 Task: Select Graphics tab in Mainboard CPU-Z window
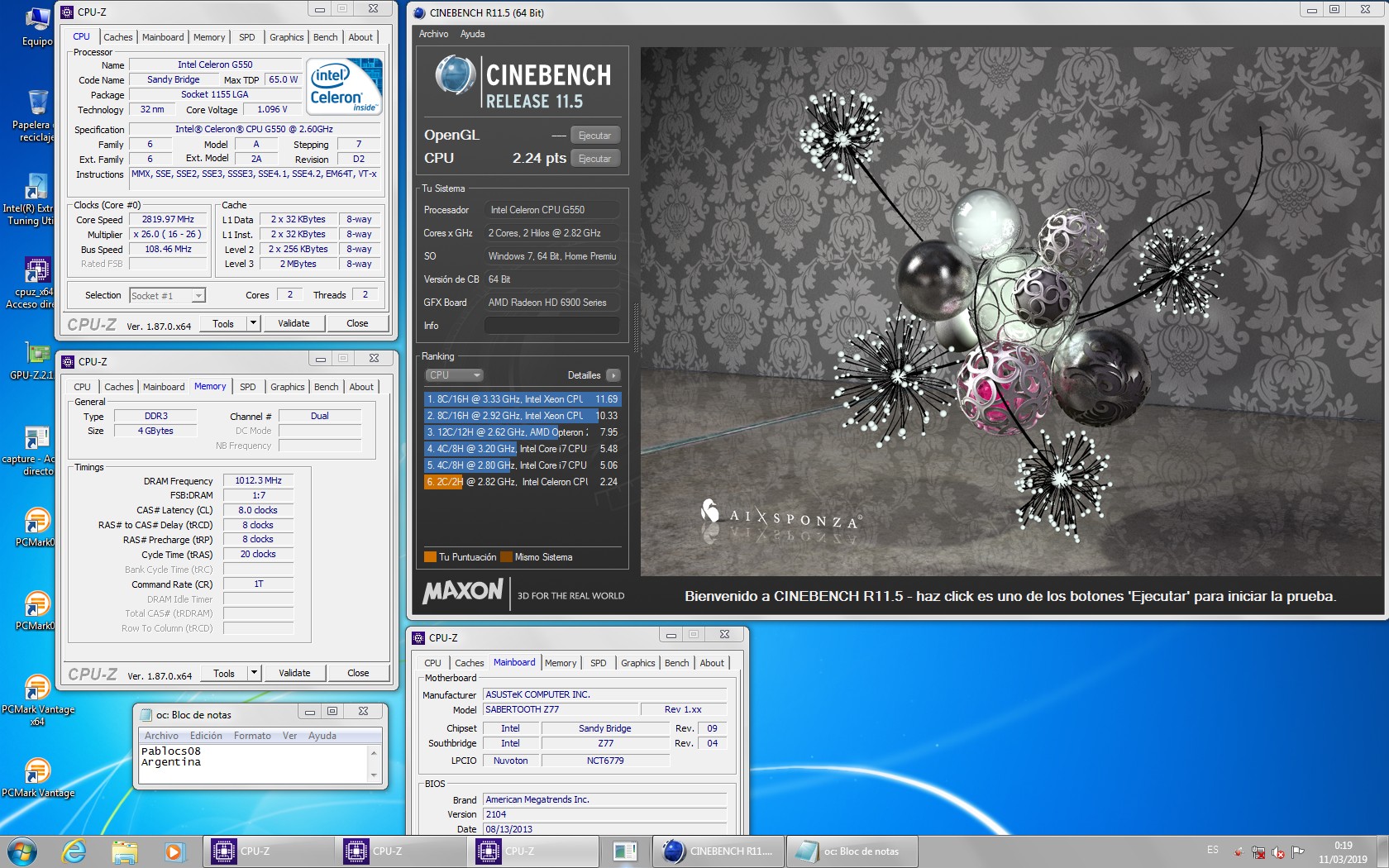(x=637, y=663)
